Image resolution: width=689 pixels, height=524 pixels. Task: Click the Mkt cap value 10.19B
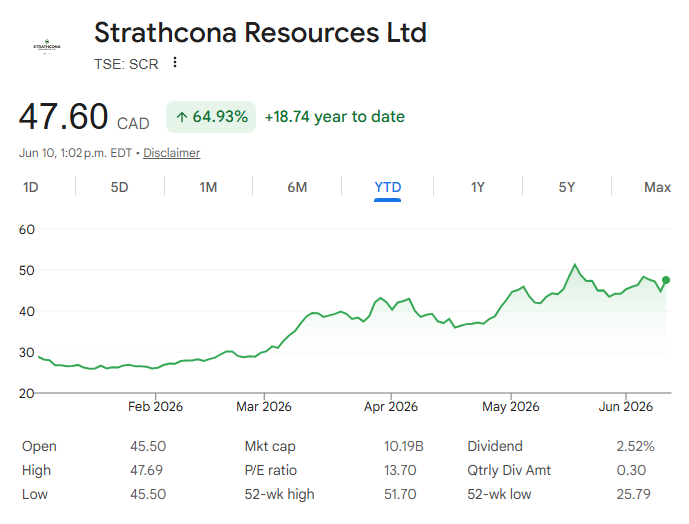tap(404, 446)
